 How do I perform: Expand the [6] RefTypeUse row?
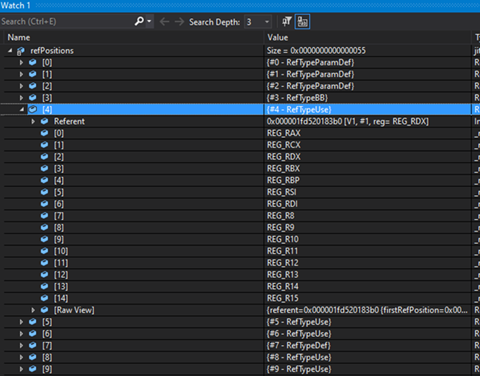click(21, 334)
